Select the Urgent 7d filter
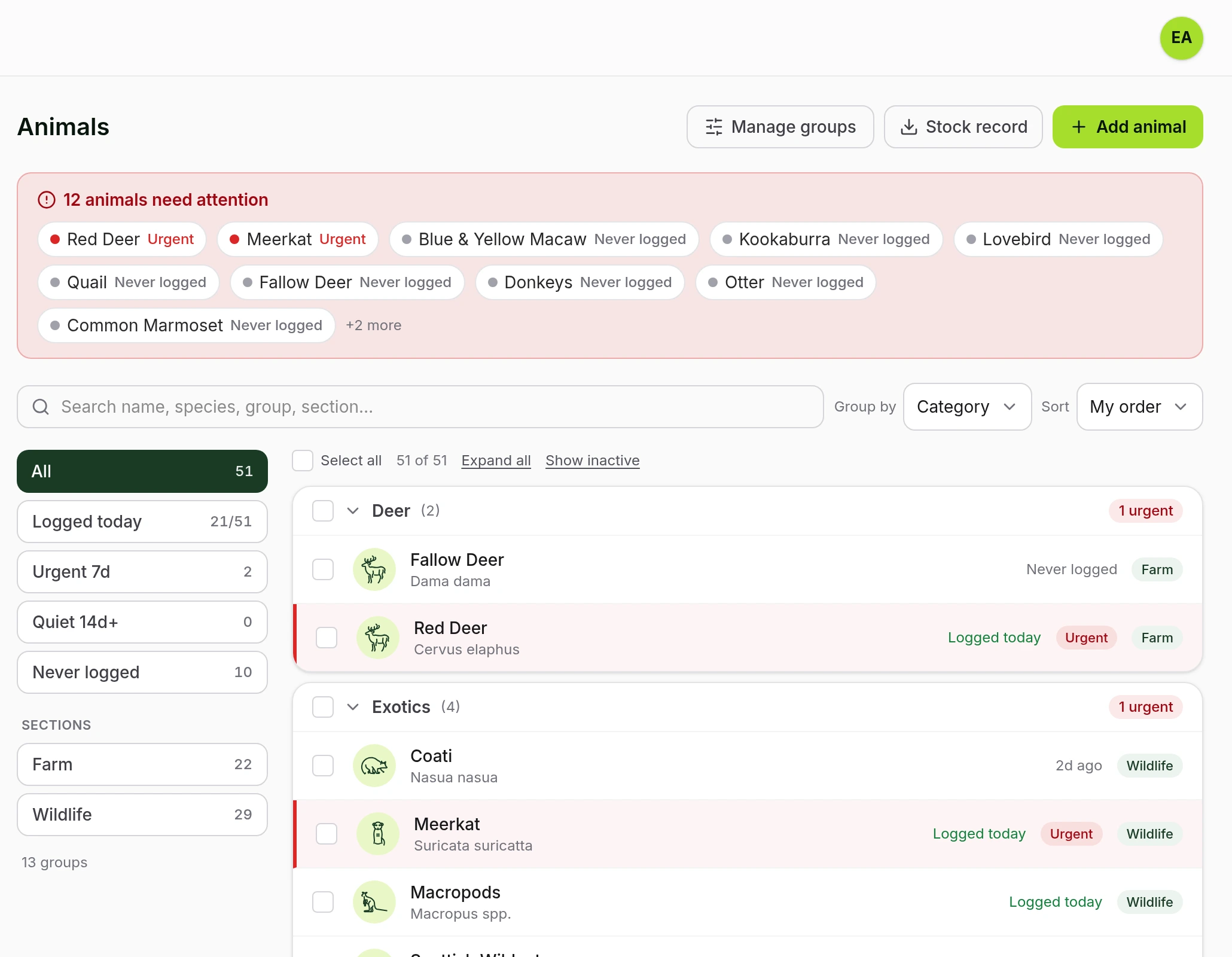The width and height of the screenshot is (1232, 957). 142,572
